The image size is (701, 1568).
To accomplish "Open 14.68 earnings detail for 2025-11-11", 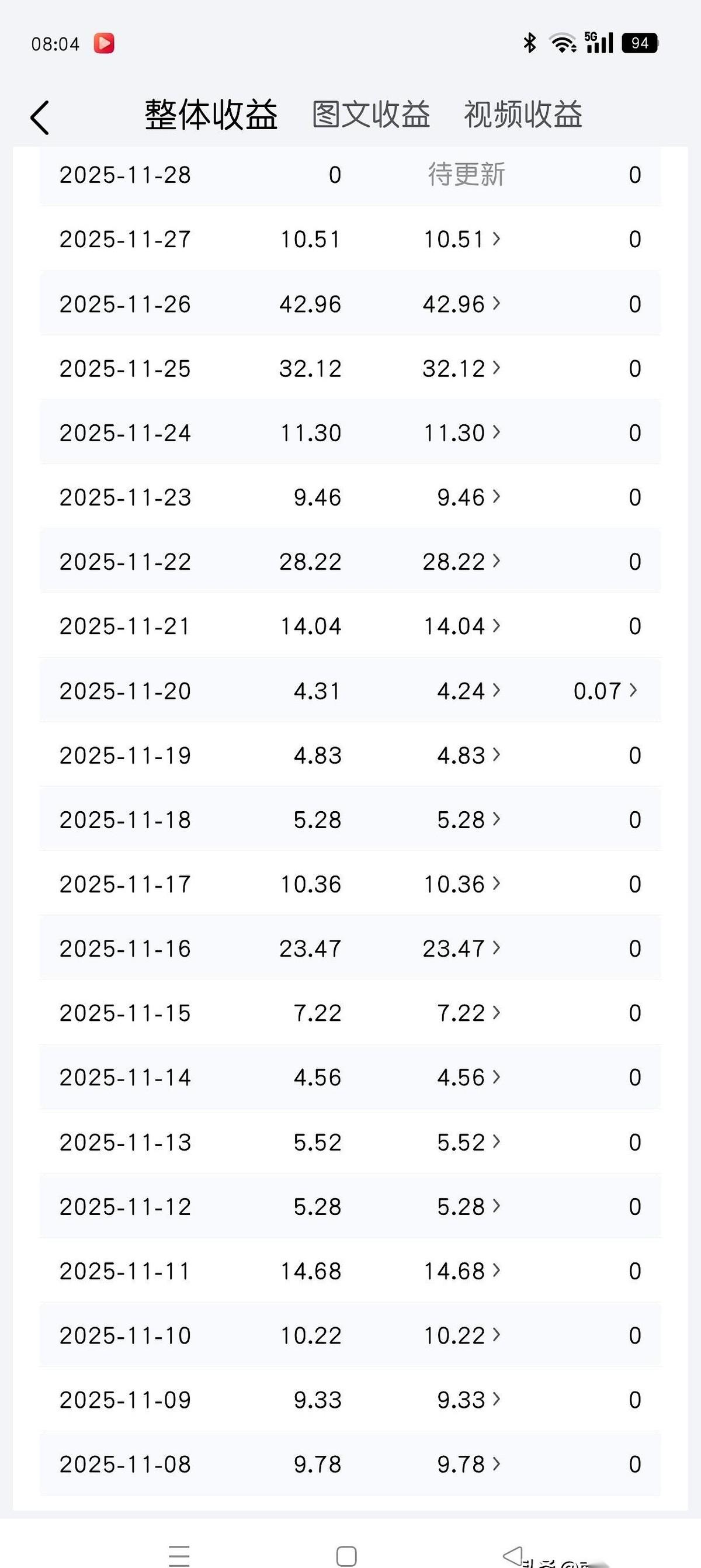I will click(x=462, y=1271).
